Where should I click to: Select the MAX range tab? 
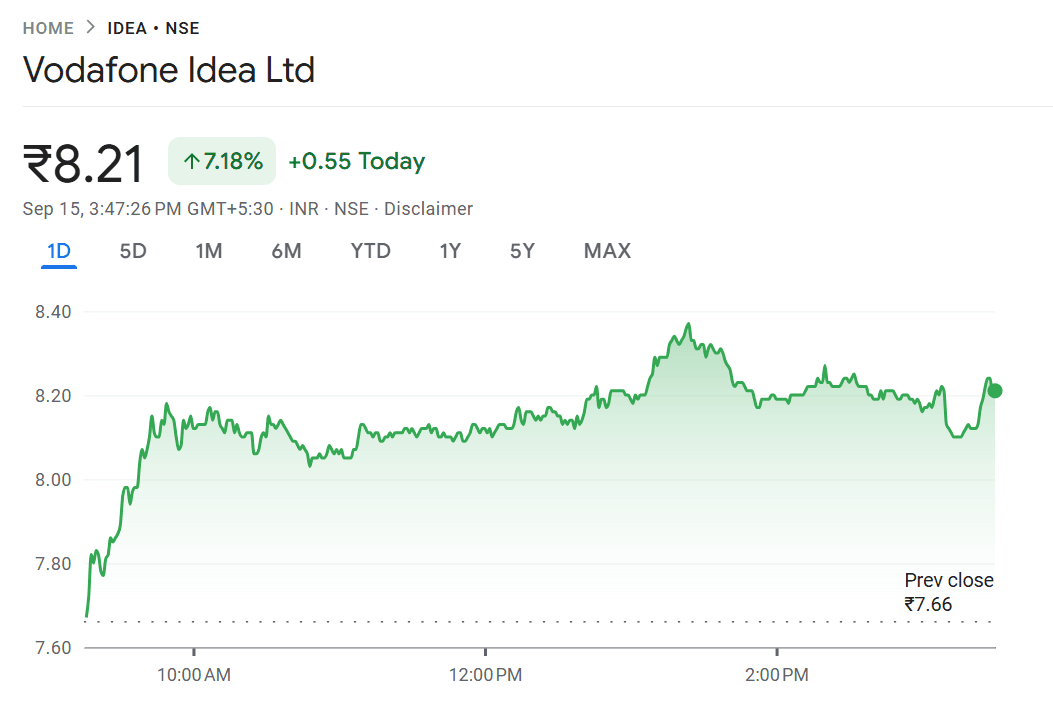coord(607,251)
